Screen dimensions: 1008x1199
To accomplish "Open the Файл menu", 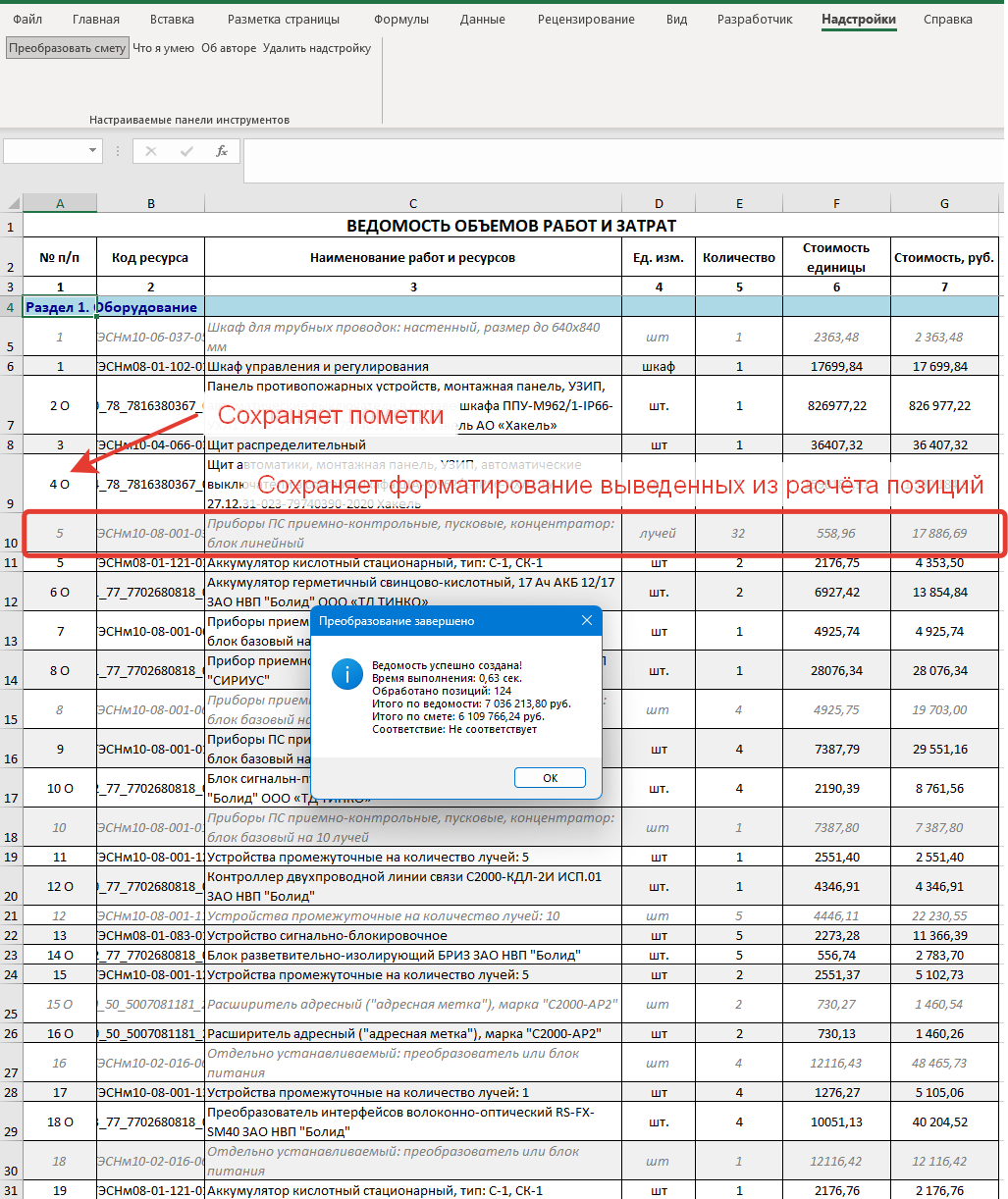I will click(27, 20).
